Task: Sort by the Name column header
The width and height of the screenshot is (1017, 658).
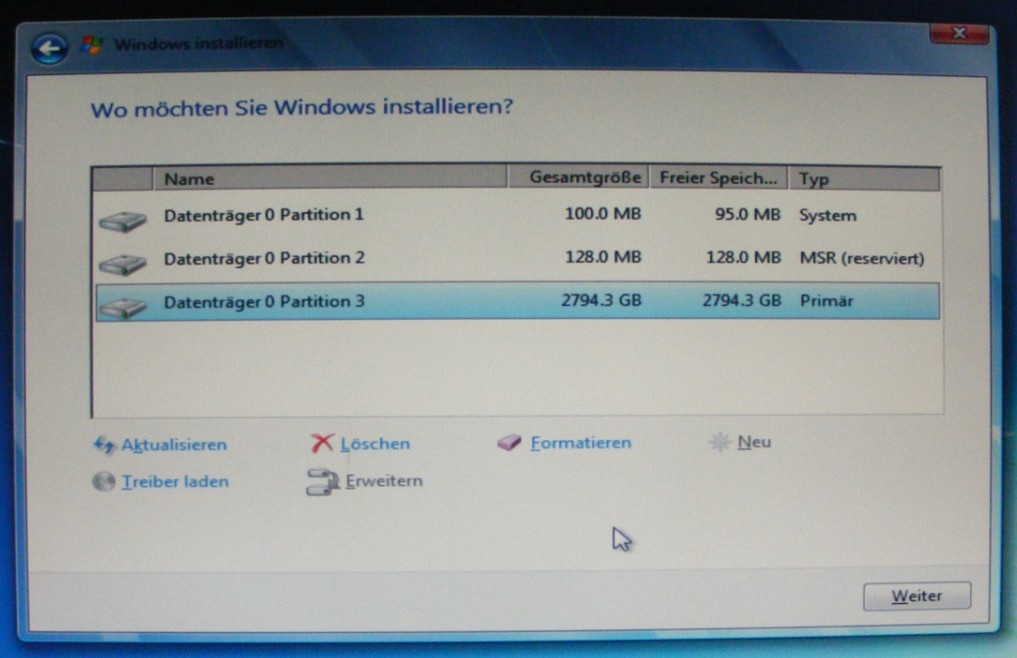Action: [329, 178]
